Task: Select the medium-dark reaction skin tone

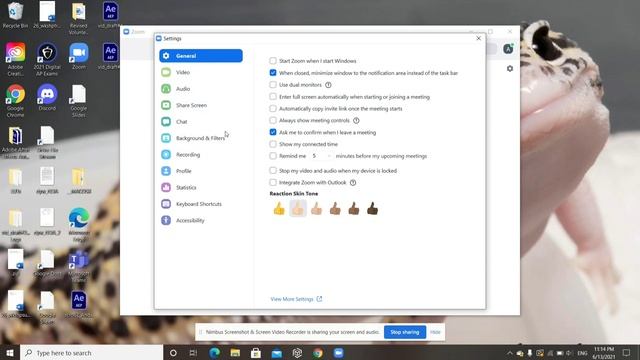Action: 354,209
